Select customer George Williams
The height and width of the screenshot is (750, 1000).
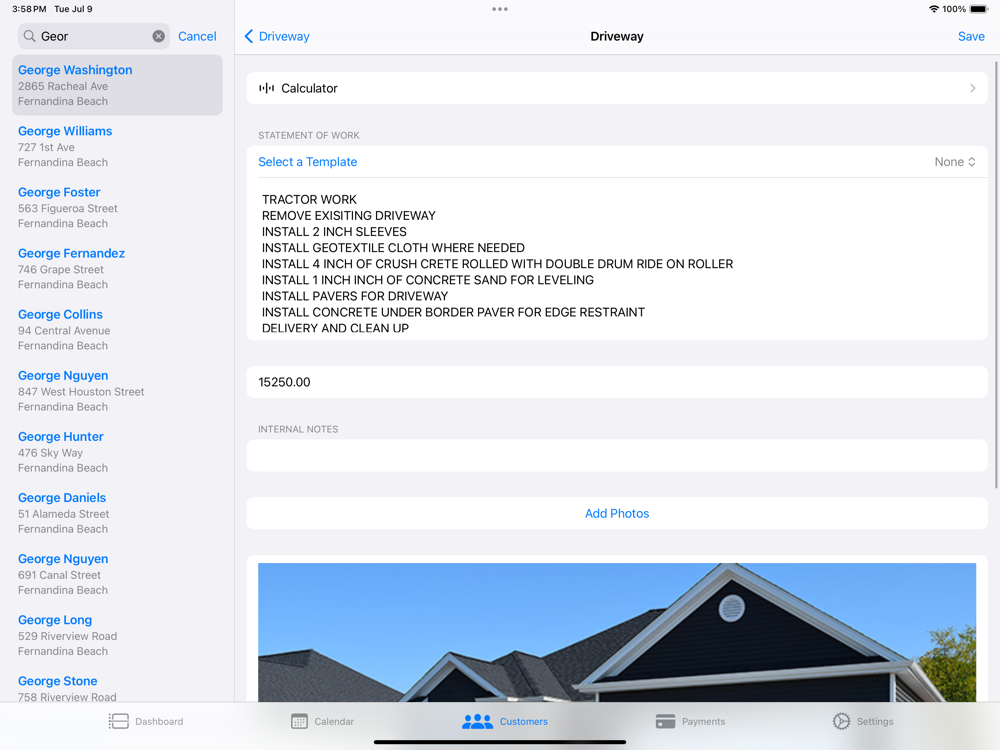(117, 146)
